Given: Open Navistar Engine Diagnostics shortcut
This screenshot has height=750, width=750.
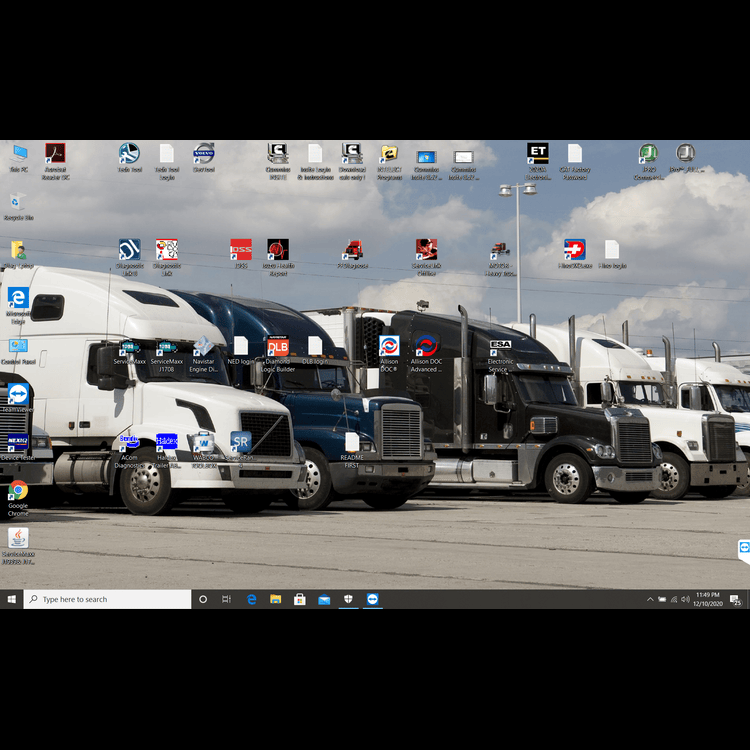Looking at the screenshot, I should point(204,354).
